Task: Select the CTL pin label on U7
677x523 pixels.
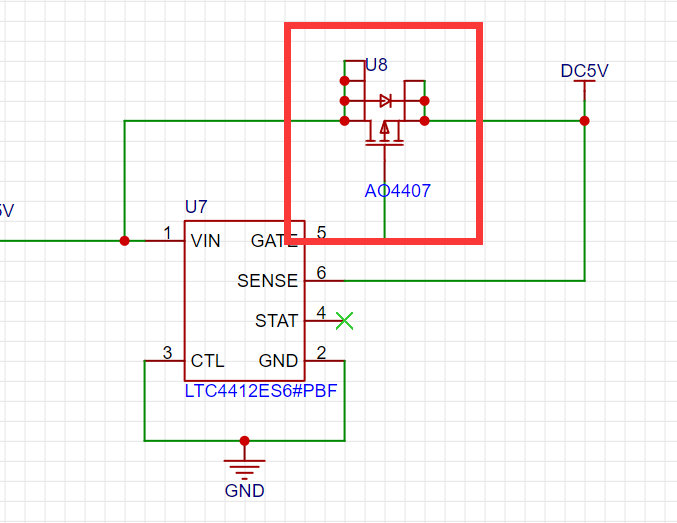Action: (x=207, y=361)
